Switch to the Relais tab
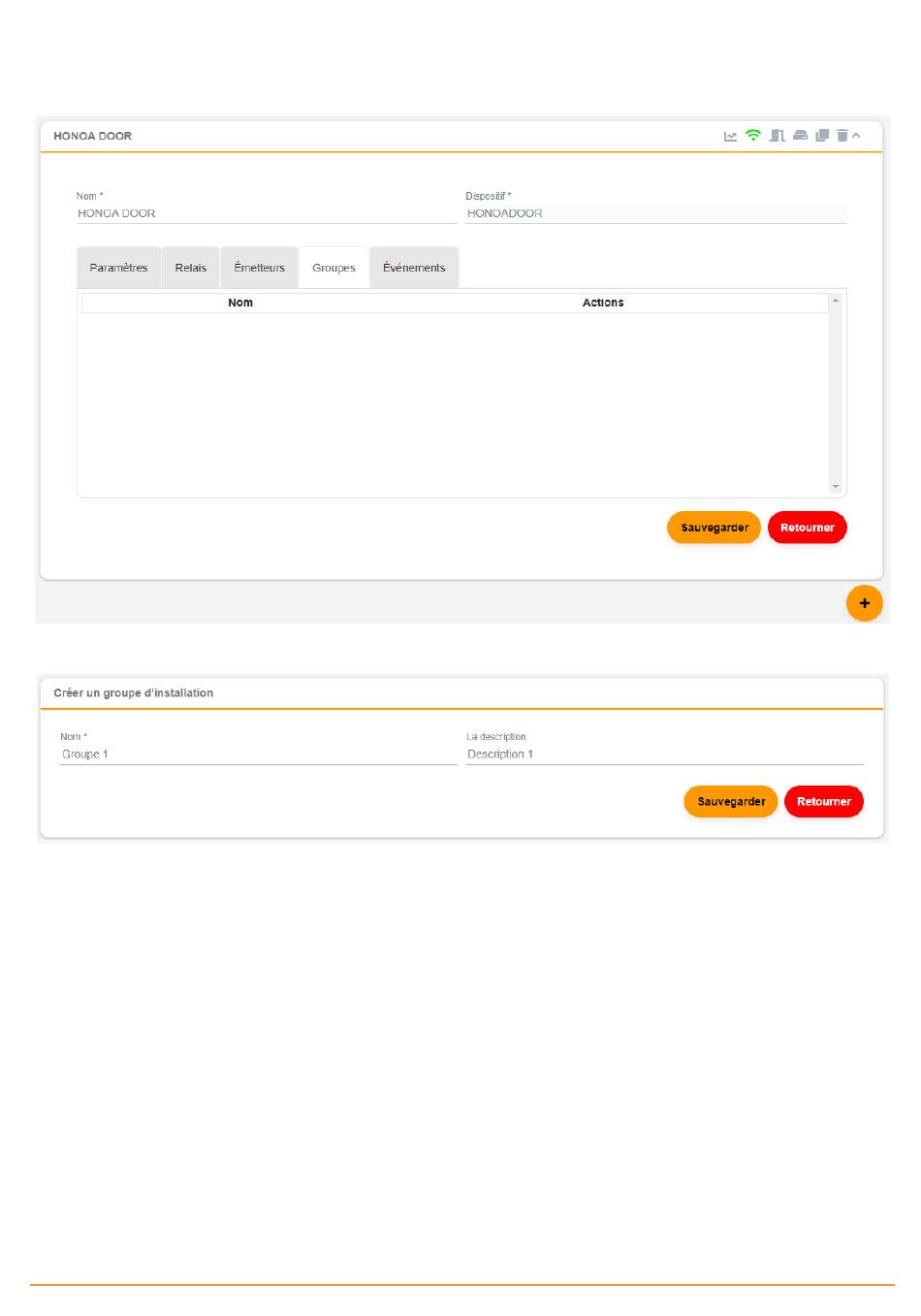 tap(191, 268)
